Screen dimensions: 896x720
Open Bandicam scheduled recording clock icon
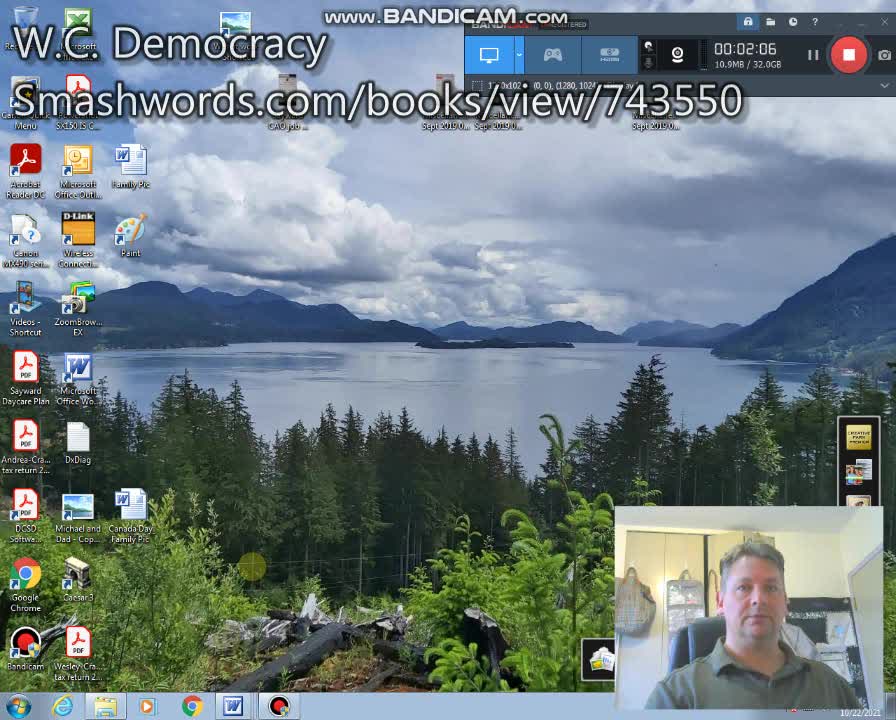[x=793, y=22]
